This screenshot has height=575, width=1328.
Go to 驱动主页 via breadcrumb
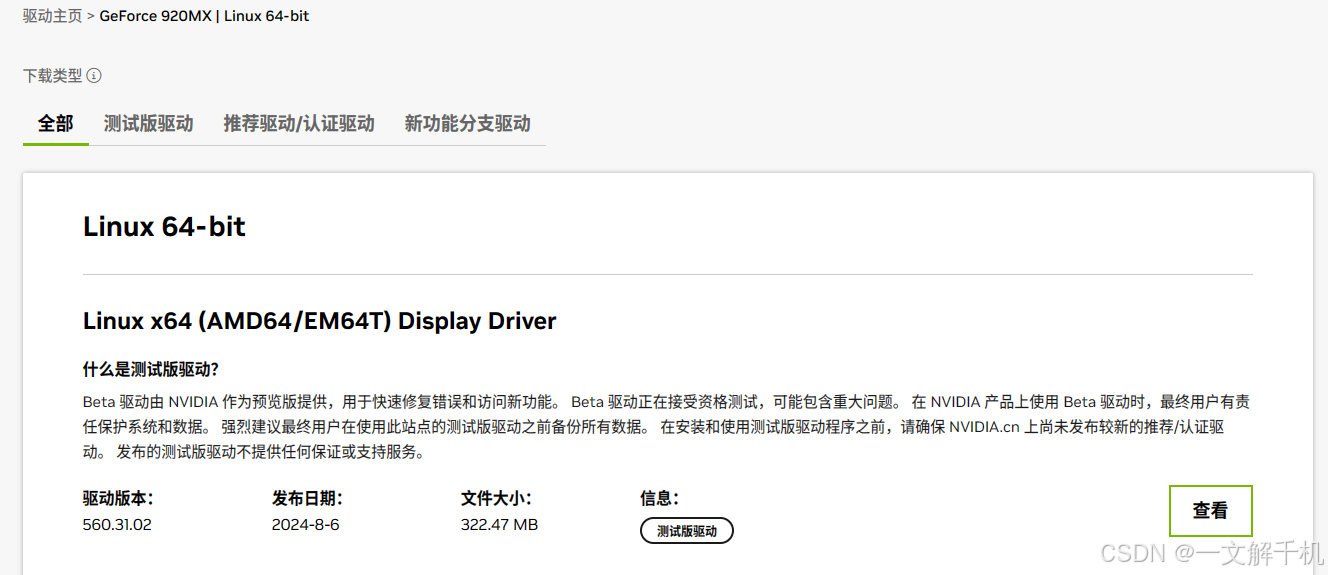pyautogui.click(x=53, y=17)
